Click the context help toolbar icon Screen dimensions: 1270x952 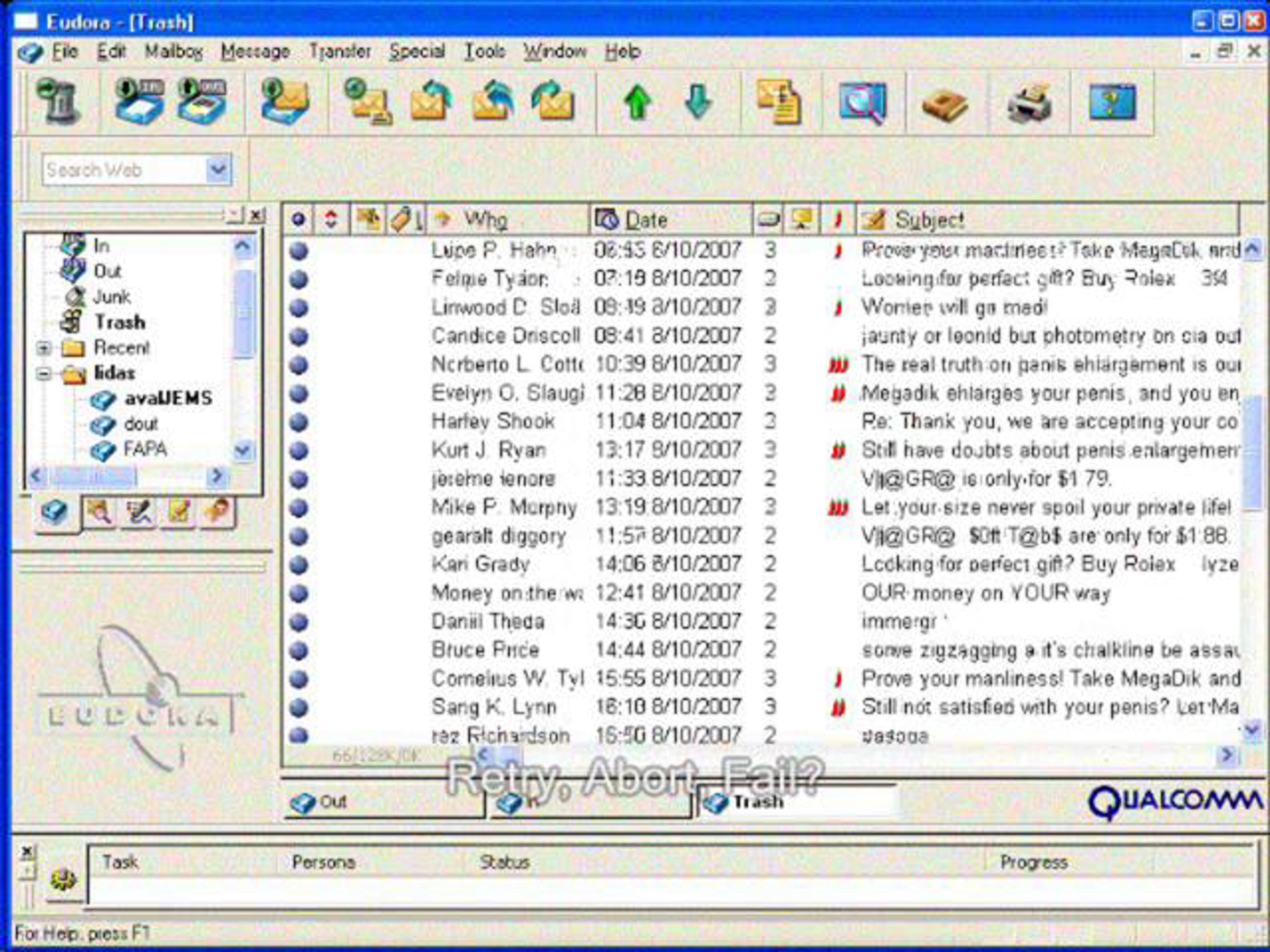point(1112,102)
